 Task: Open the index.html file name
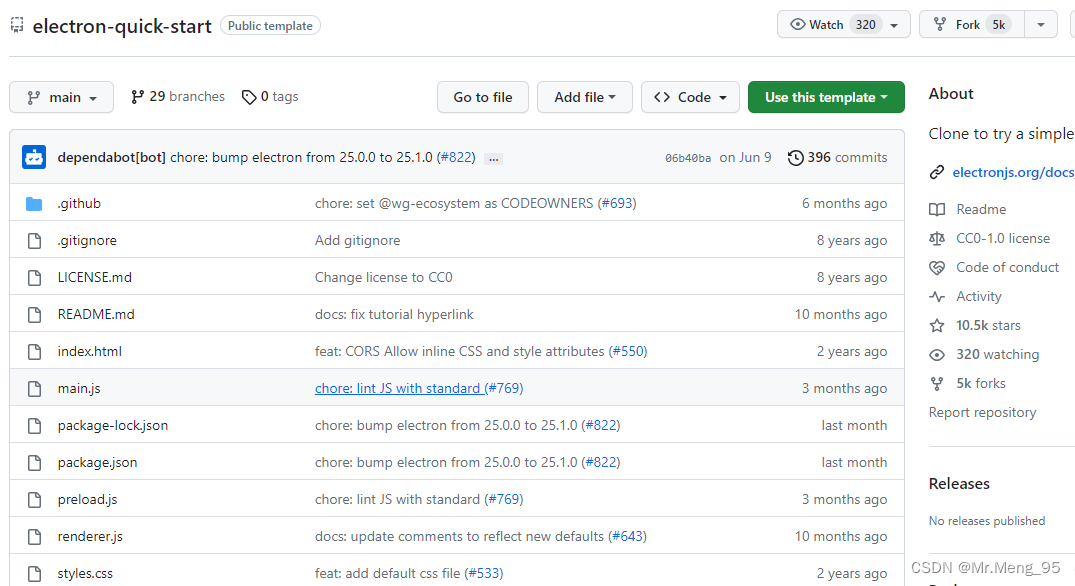point(90,352)
